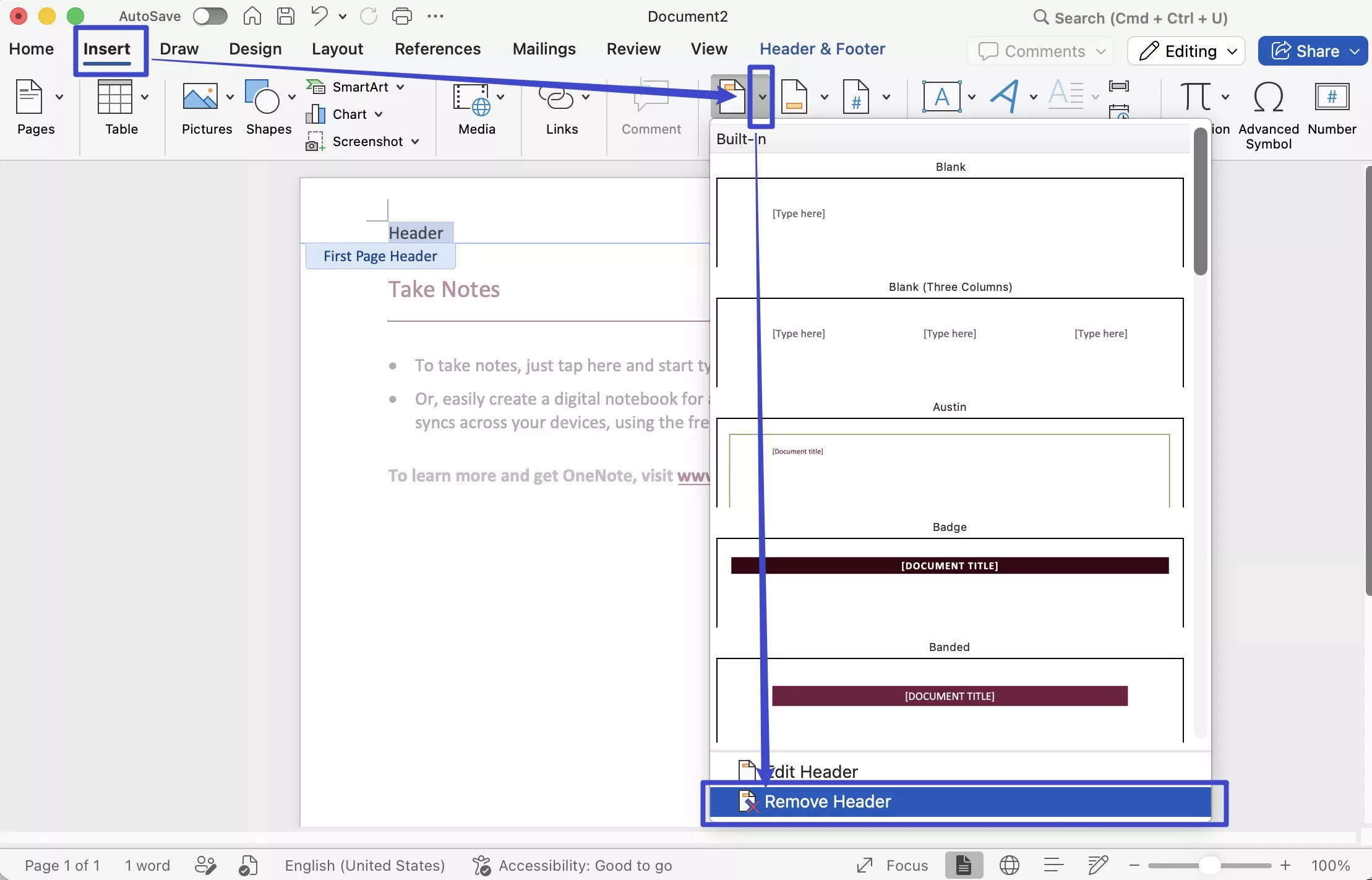Image resolution: width=1372 pixels, height=880 pixels.
Task: Click the spelling and grammar check icon
Action: pyautogui.click(x=248, y=865)
